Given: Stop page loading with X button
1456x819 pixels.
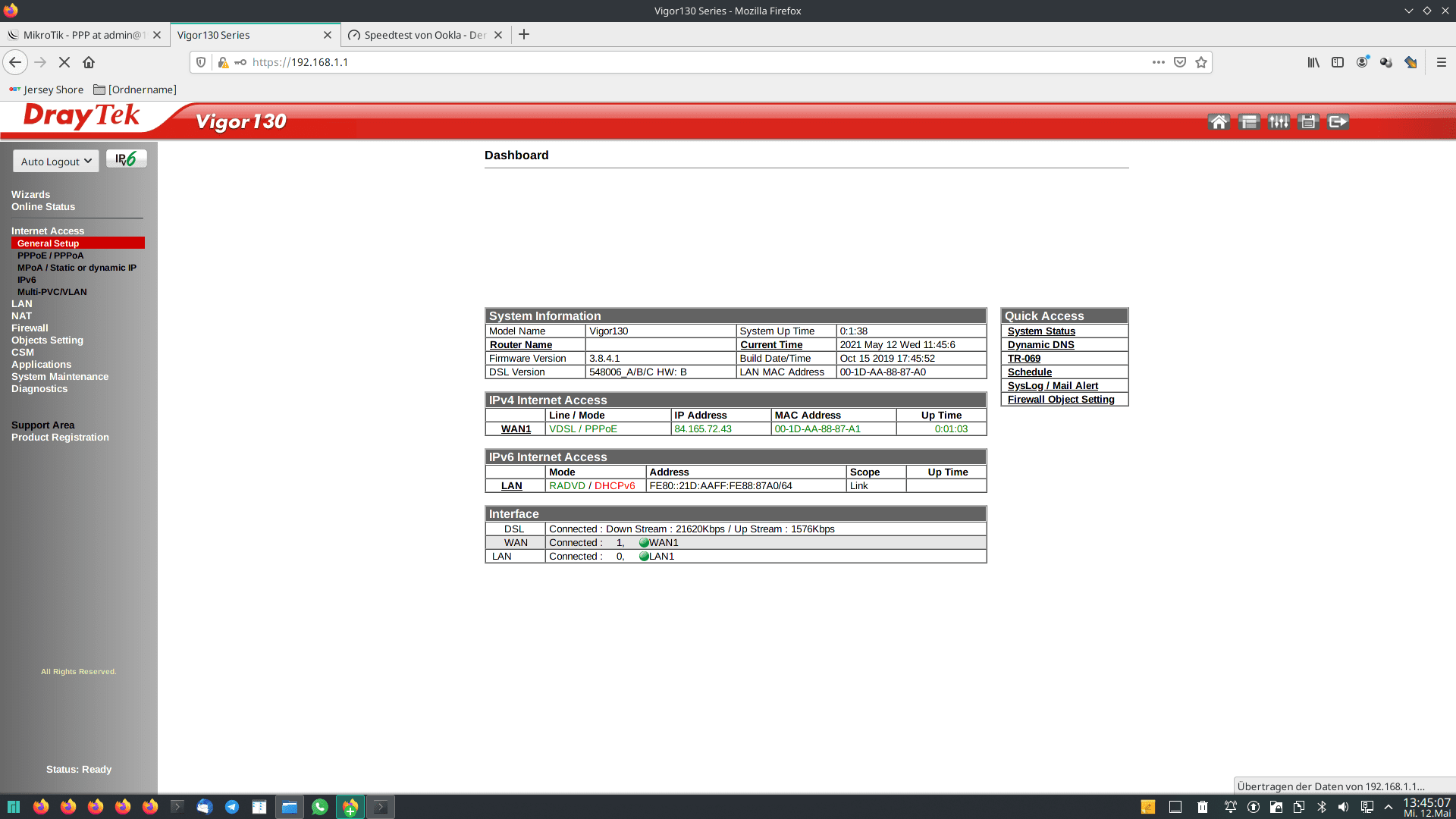Looking at the screenshot, I should (64, 62).
